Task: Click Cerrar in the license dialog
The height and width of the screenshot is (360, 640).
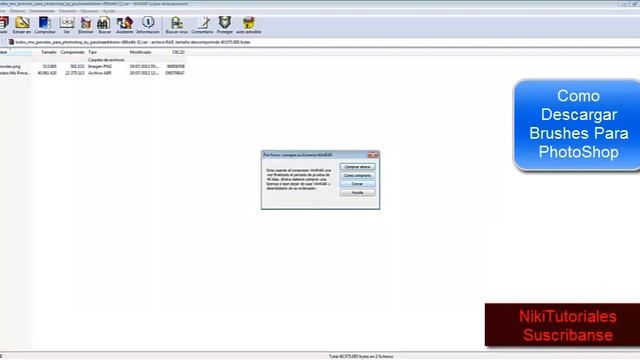Action: pos(357,184)
